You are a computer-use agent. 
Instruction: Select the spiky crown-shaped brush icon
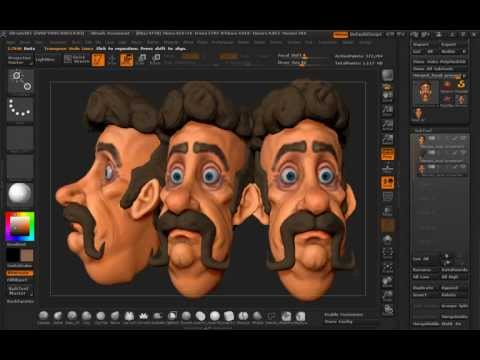[x=144, y=317]
